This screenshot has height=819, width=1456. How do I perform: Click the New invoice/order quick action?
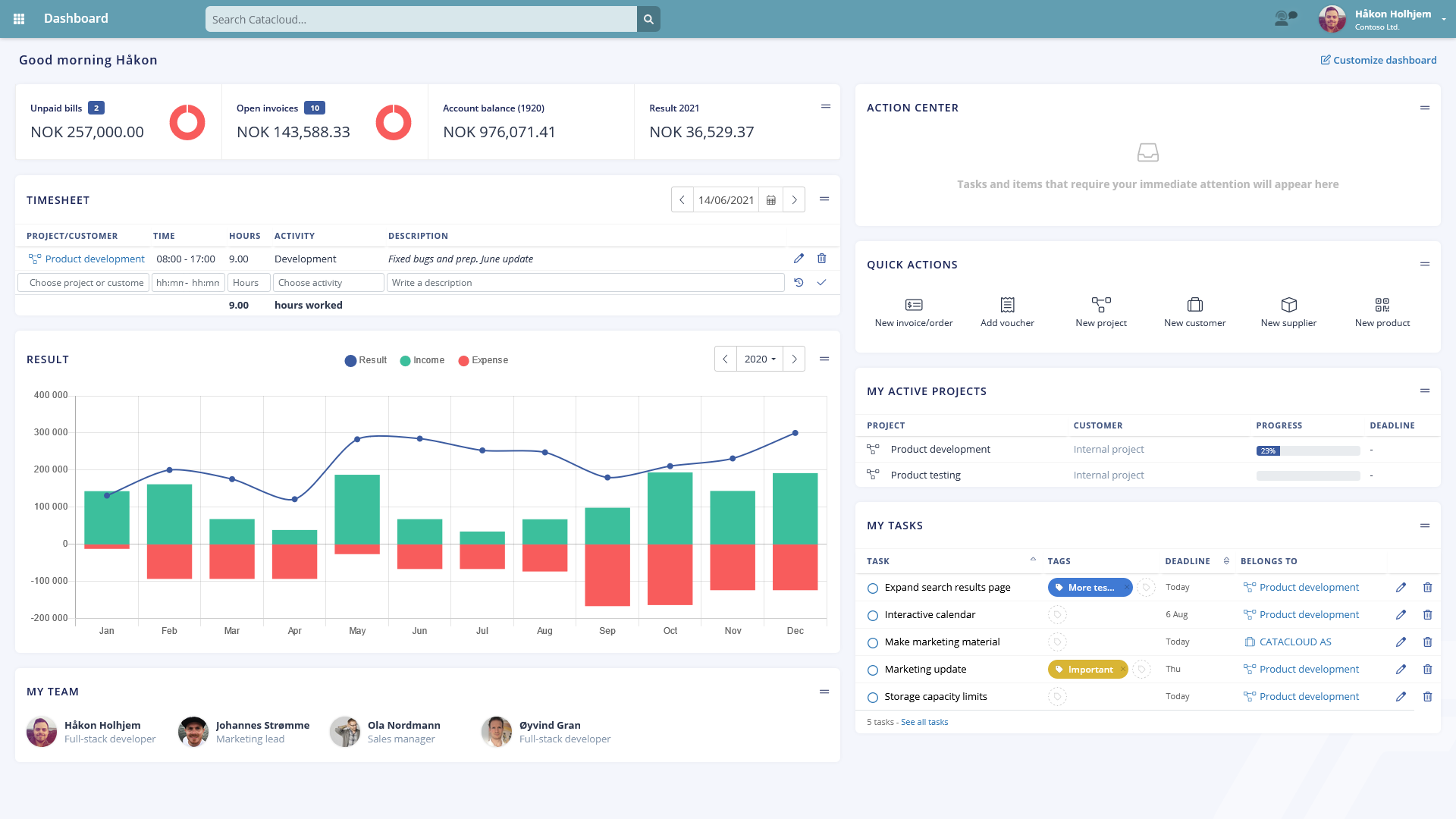click(914, 312)
